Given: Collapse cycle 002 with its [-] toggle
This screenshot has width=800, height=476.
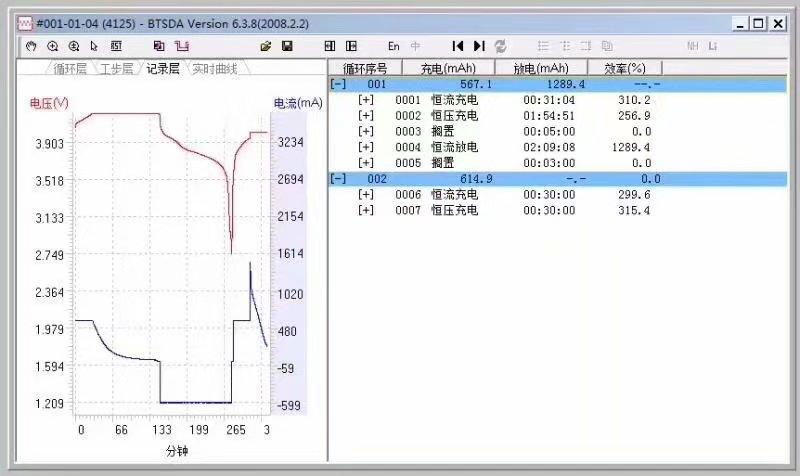Looking at the screenshot, I should 338,179.
